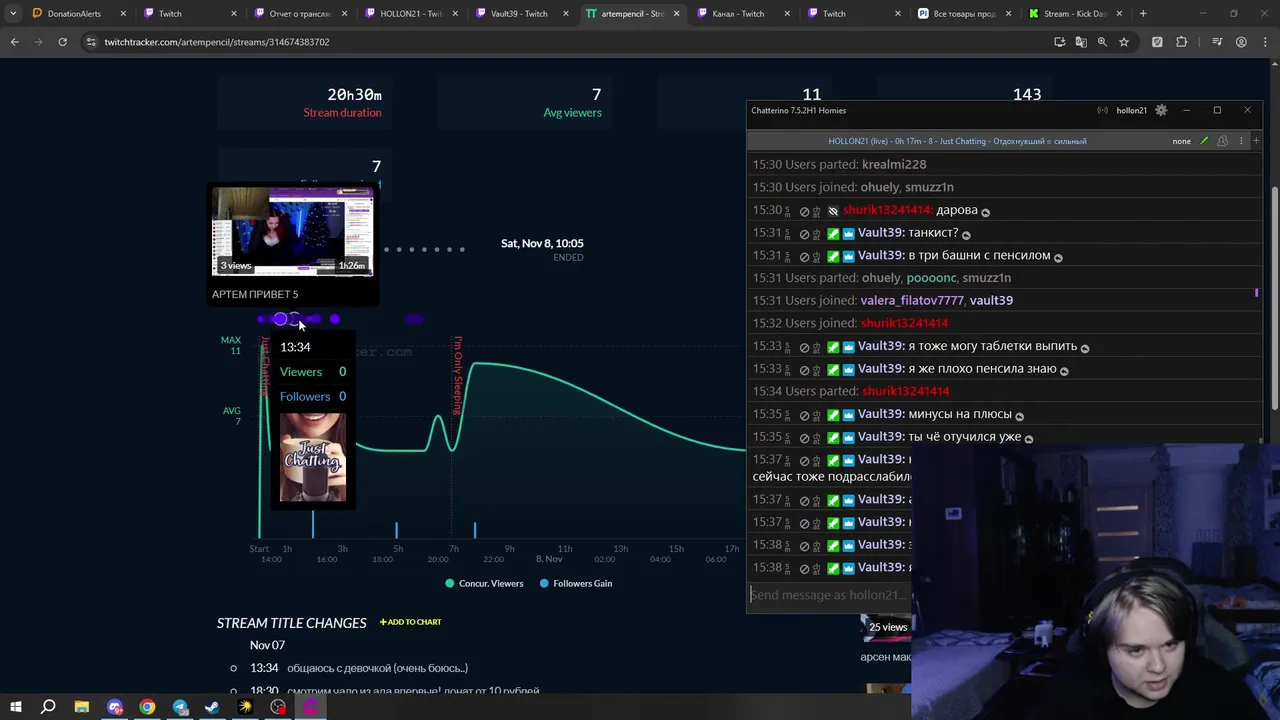
Task: Click 'Send message as hollon21' input field
Action: point(830,595)
